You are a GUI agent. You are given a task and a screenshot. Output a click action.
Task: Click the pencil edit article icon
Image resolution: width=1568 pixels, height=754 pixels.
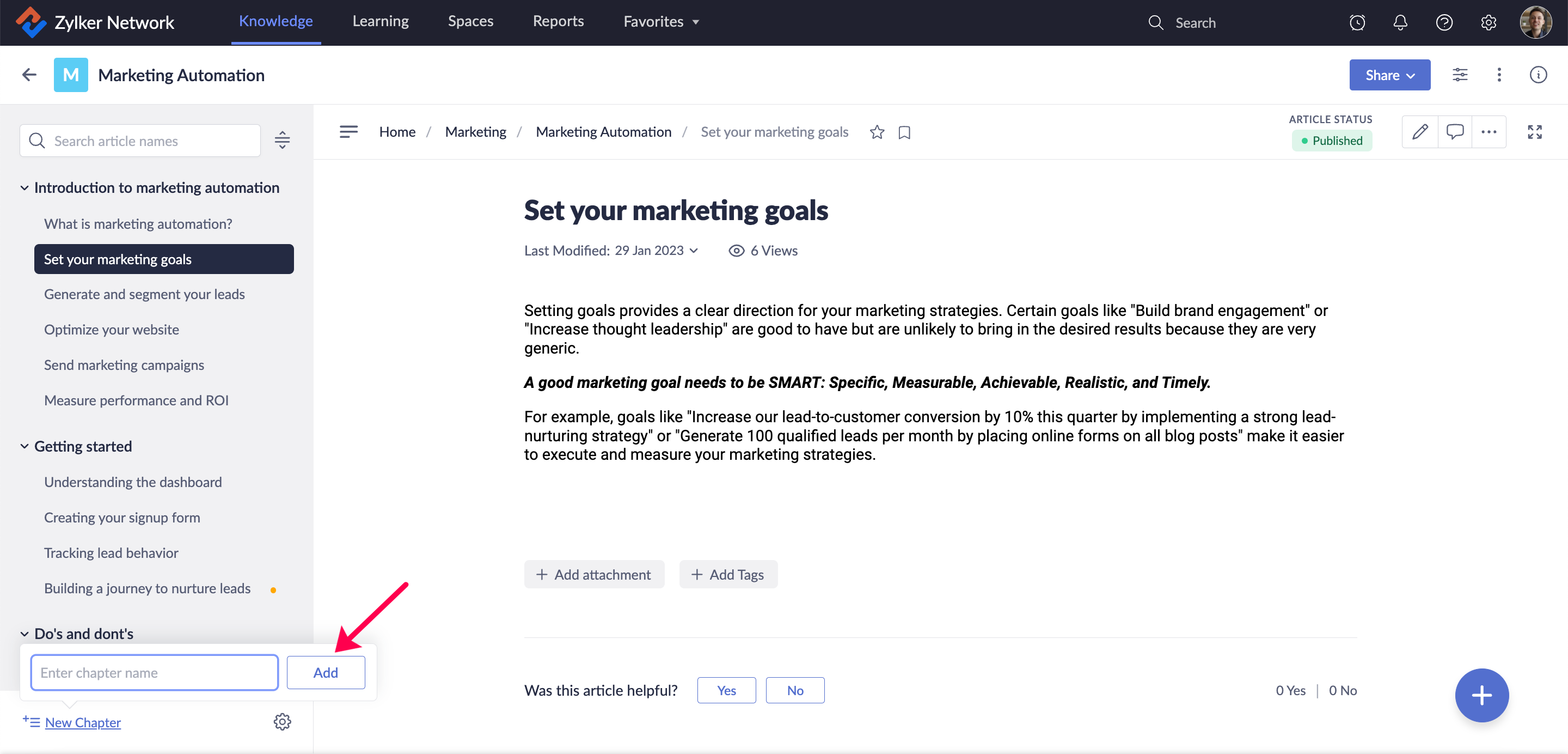pos(1419,132)
